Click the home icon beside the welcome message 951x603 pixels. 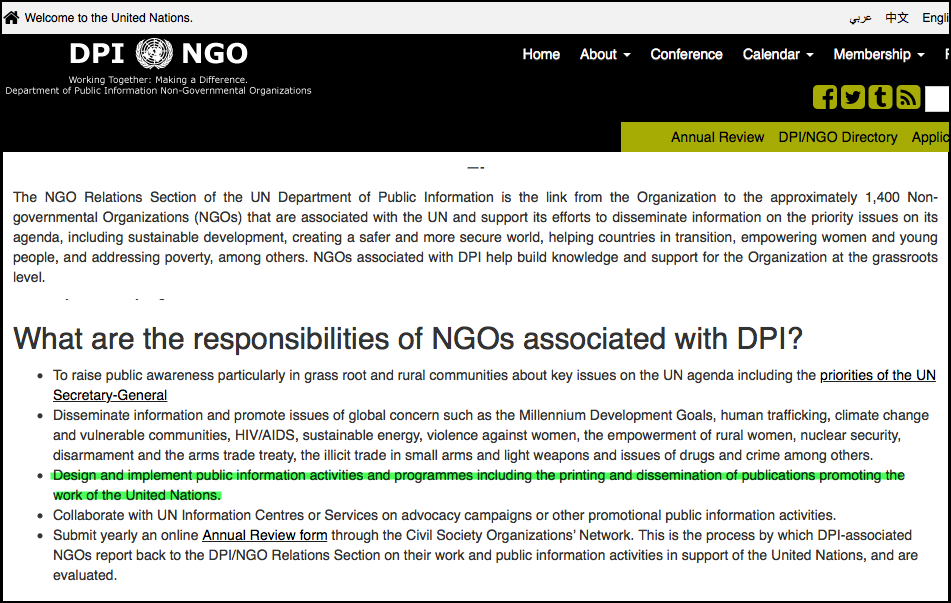pos(14,17)
